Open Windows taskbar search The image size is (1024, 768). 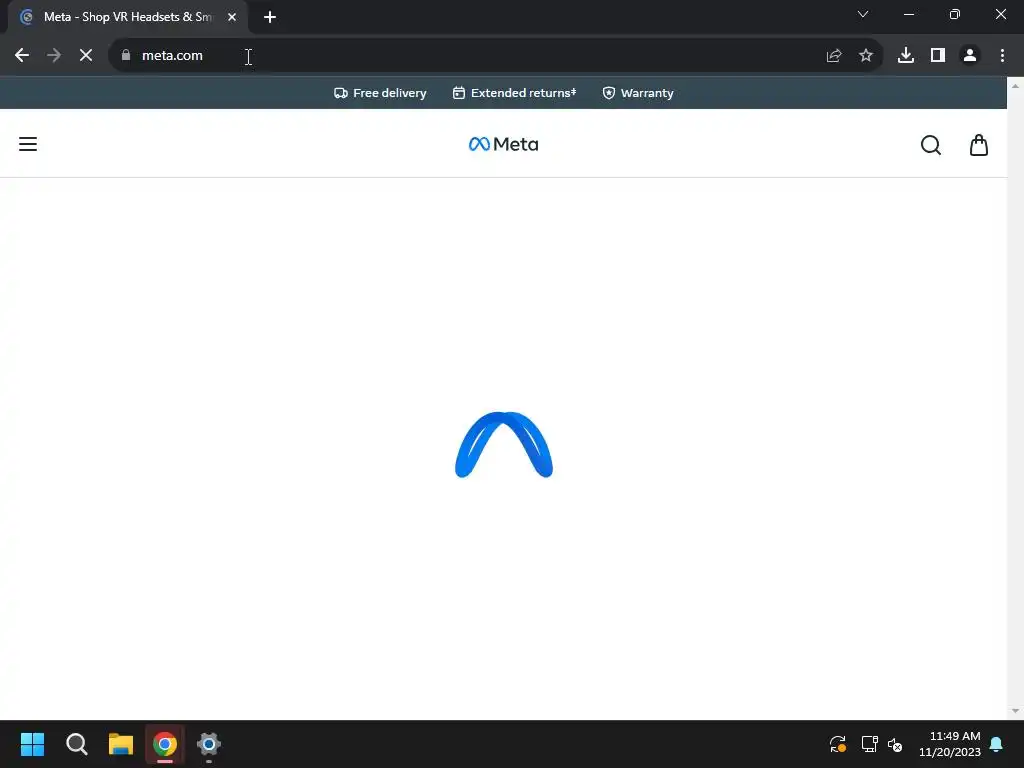pos(76,744)
